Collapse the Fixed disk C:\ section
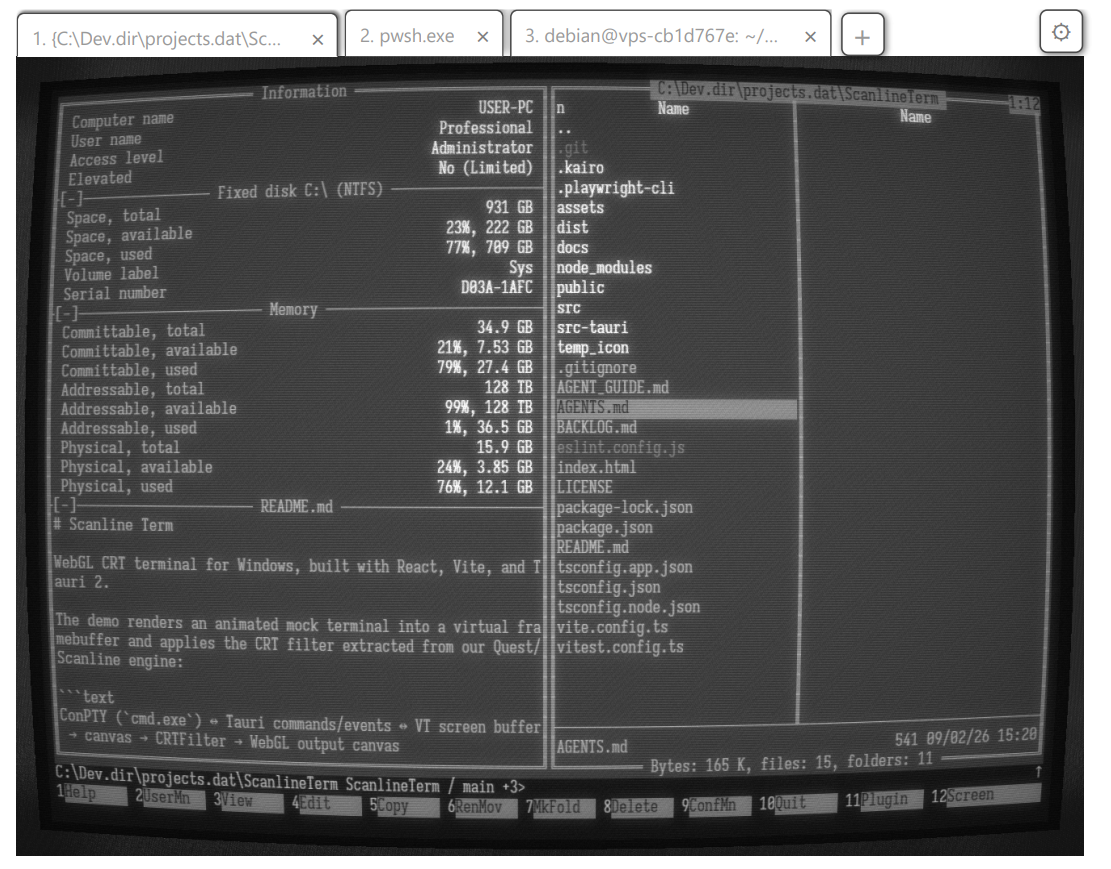Image resolution: width=1111 pixels, height=869 pixels. (x=71, y=199)
